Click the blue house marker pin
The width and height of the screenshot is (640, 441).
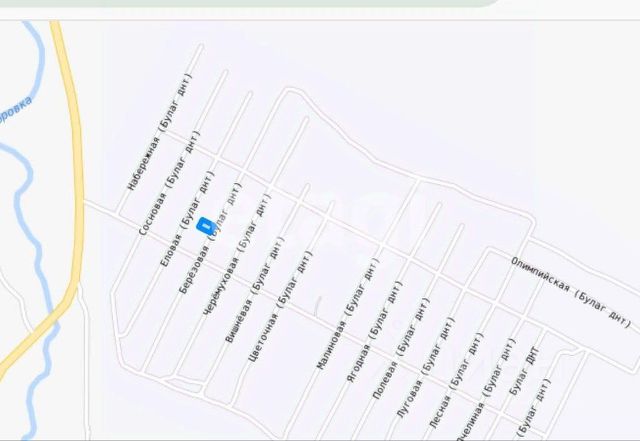206,226
